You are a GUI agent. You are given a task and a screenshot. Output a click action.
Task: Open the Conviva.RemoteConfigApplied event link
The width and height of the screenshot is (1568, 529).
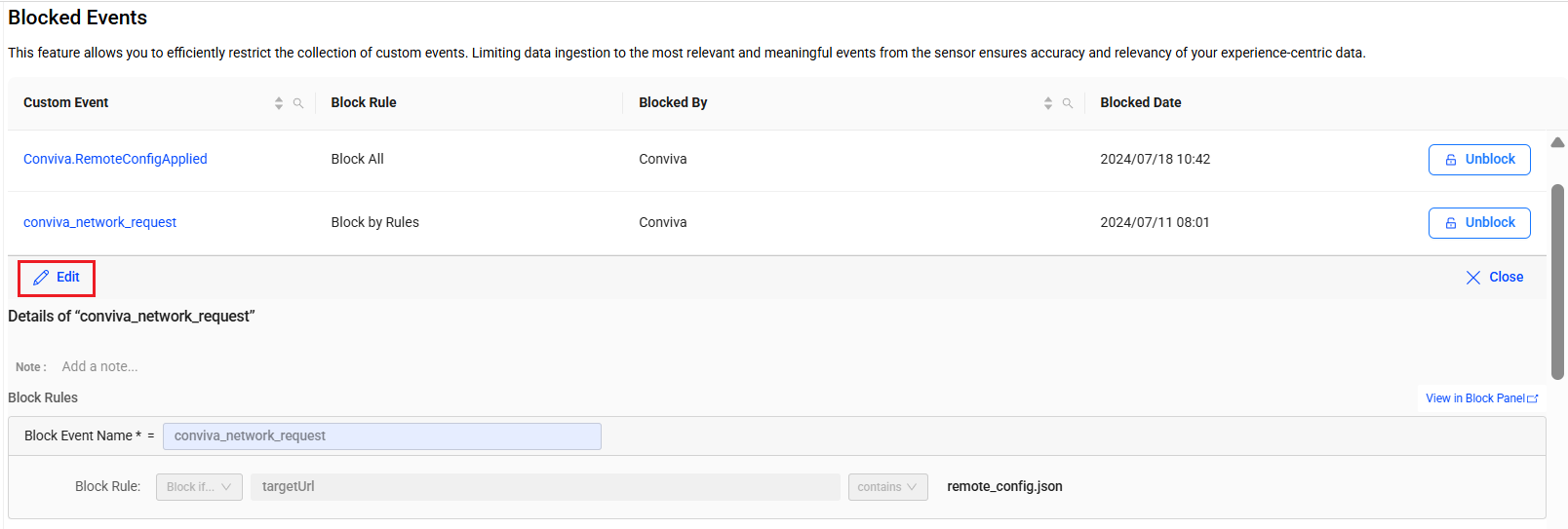click(x=115, y=160)
